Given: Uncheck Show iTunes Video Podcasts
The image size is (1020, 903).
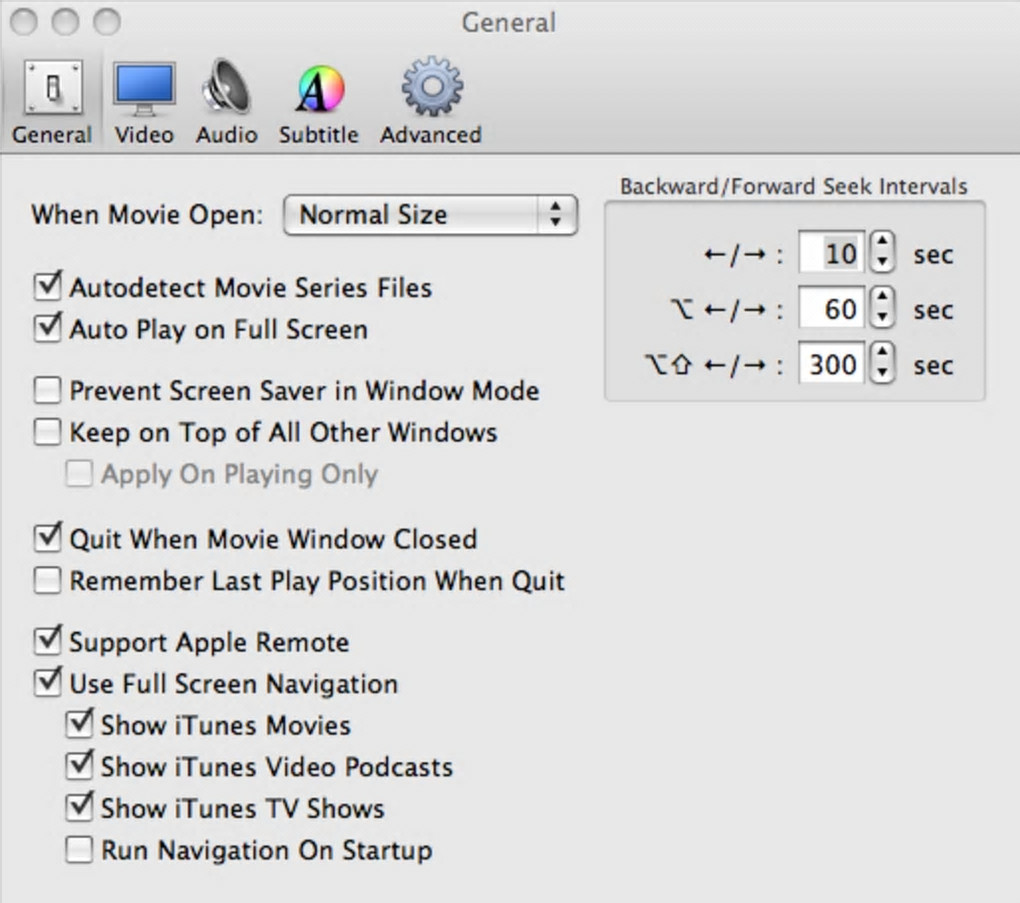Looking at the screenshot, I should [x=79, y=767].
